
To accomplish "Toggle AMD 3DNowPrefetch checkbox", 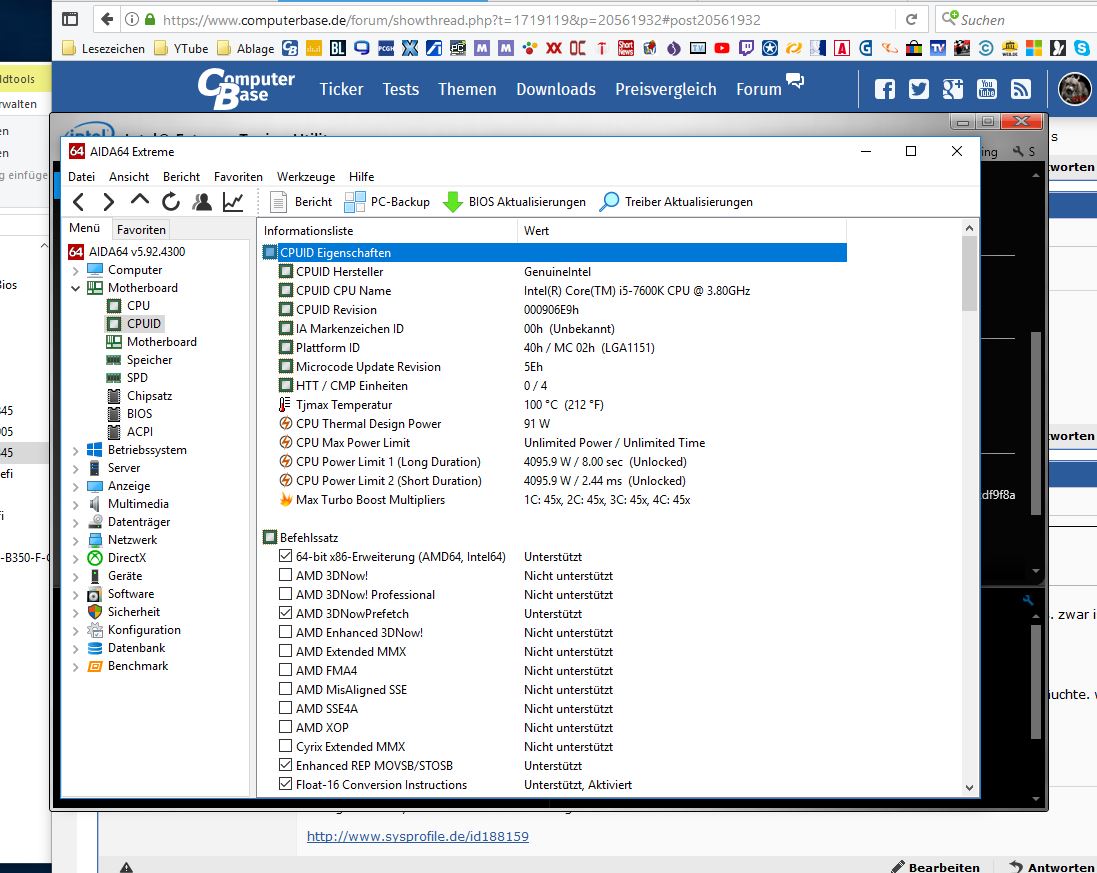I will click(x=285, y=613).
